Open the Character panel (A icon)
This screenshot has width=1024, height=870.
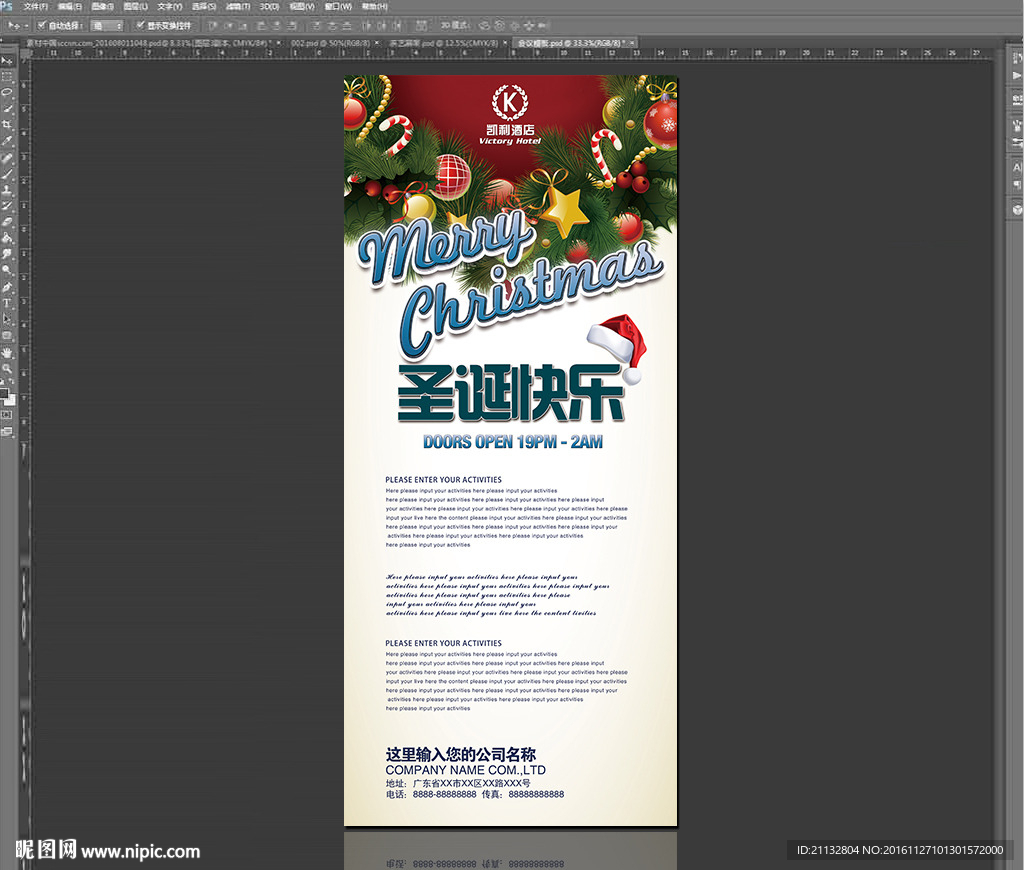click(x=1017, y=167)
